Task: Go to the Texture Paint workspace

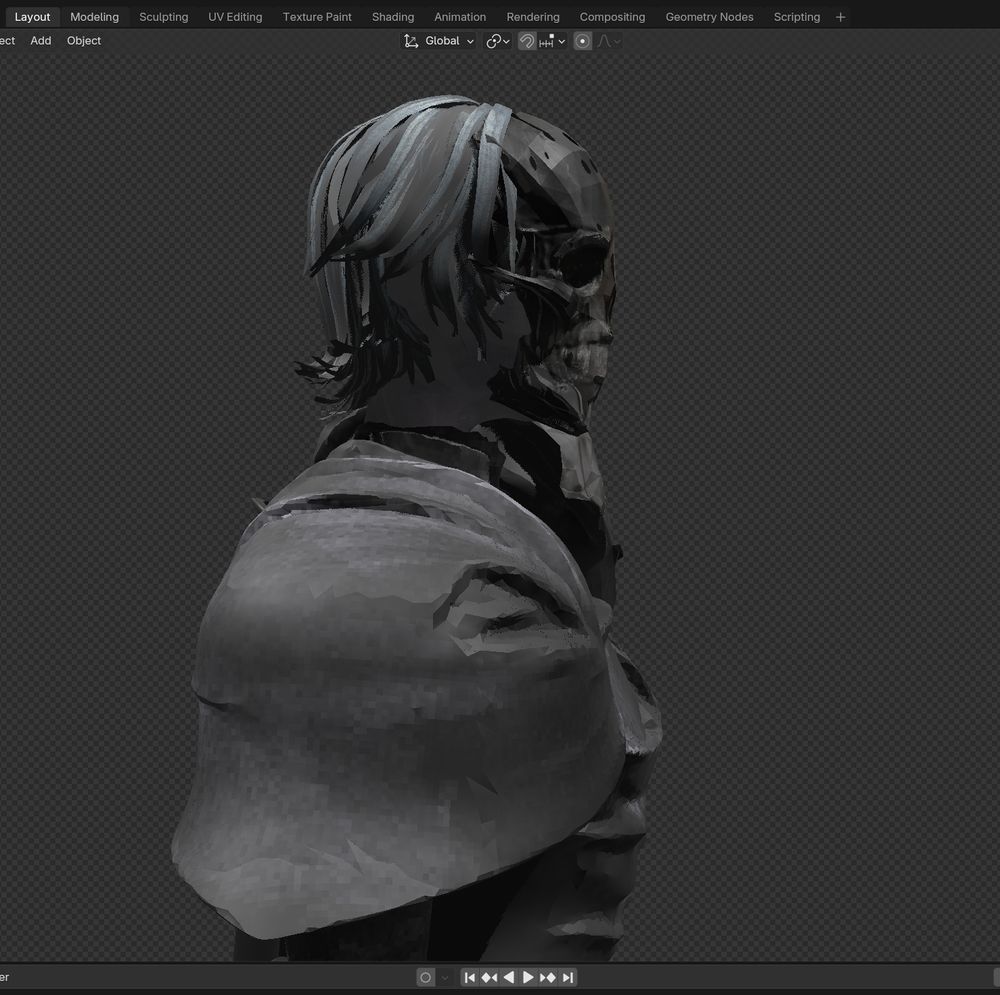Action: point(317,17)
